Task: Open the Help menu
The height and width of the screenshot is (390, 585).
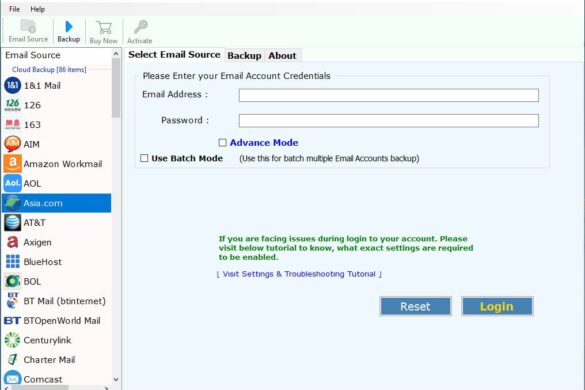Action: coord(37,9)
